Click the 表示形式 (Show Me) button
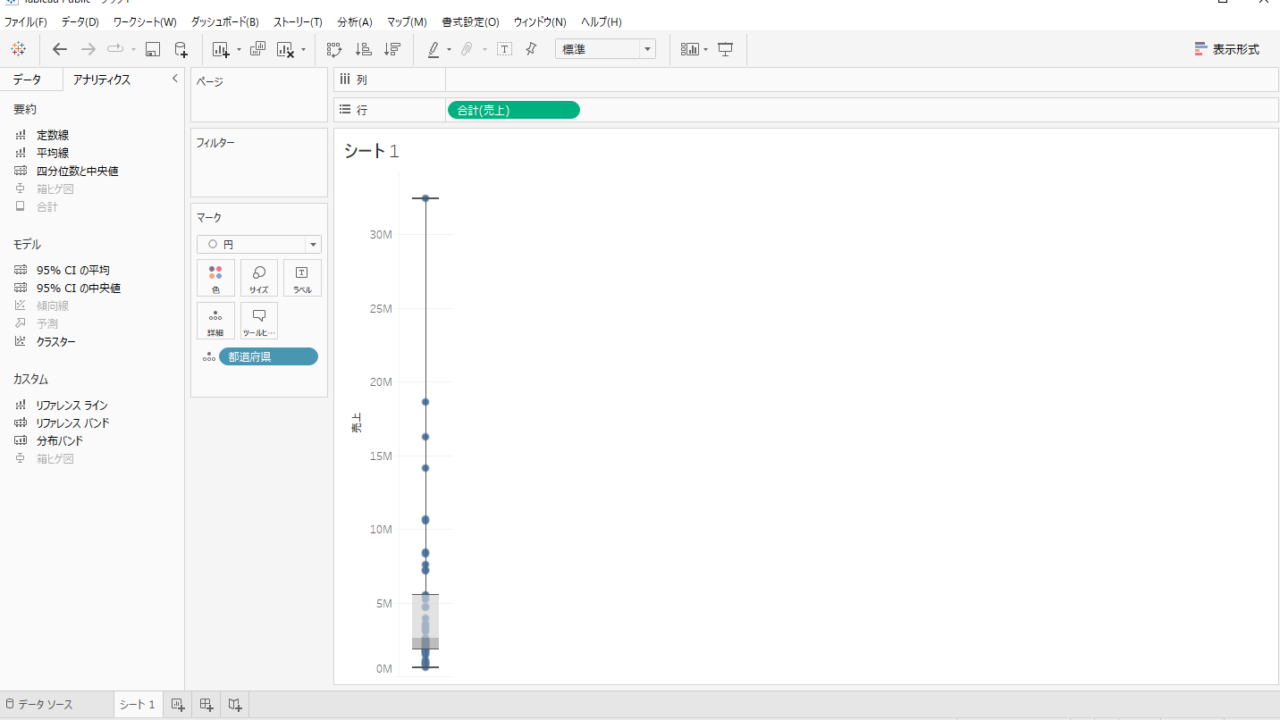The image size is (1280, 720). (1227, 49)
